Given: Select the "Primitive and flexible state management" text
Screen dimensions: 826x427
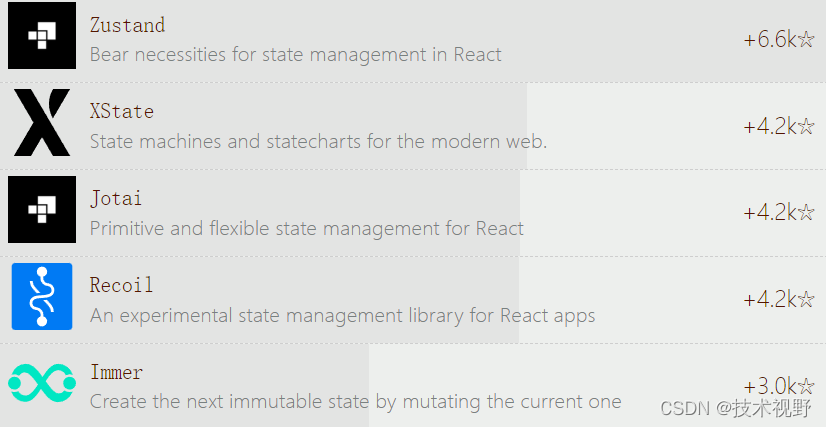Looking at the screenshot, I should (307, 228).
